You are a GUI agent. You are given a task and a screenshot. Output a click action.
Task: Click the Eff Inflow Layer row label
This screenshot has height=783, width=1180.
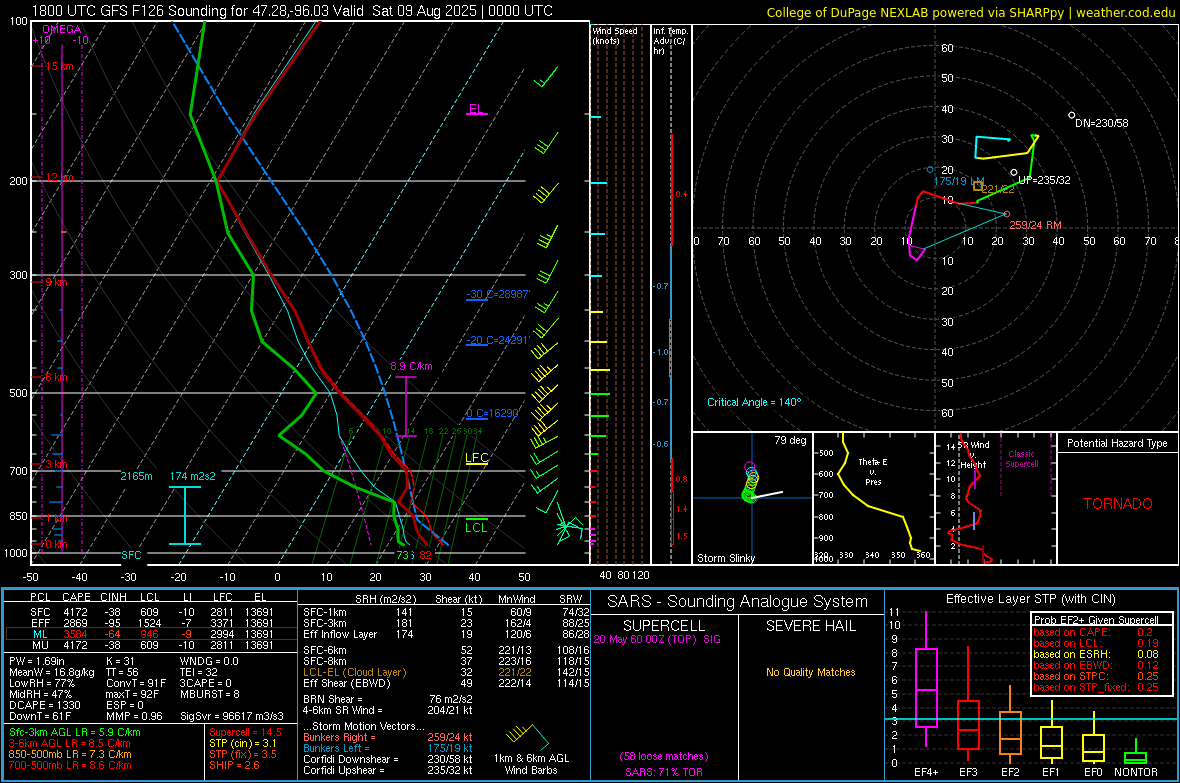click(x=340, y=634)
